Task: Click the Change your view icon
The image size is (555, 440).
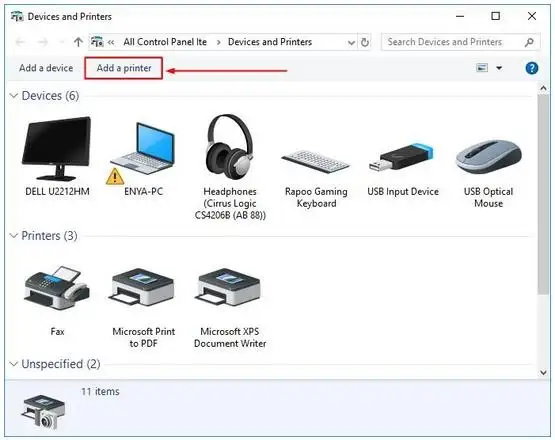Action: (x=482, y=68)
